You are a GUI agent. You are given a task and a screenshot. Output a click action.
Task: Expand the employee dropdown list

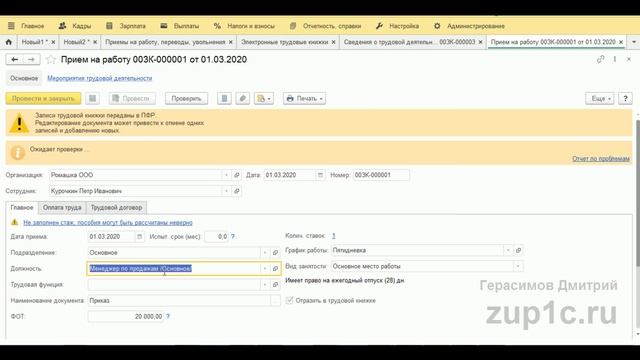(227, 191)
